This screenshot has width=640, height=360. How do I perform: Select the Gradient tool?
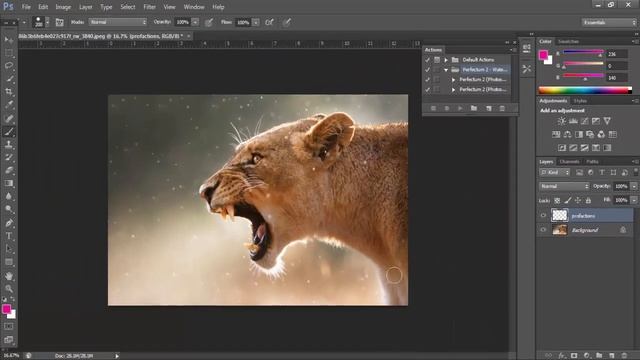coord(9,184)
